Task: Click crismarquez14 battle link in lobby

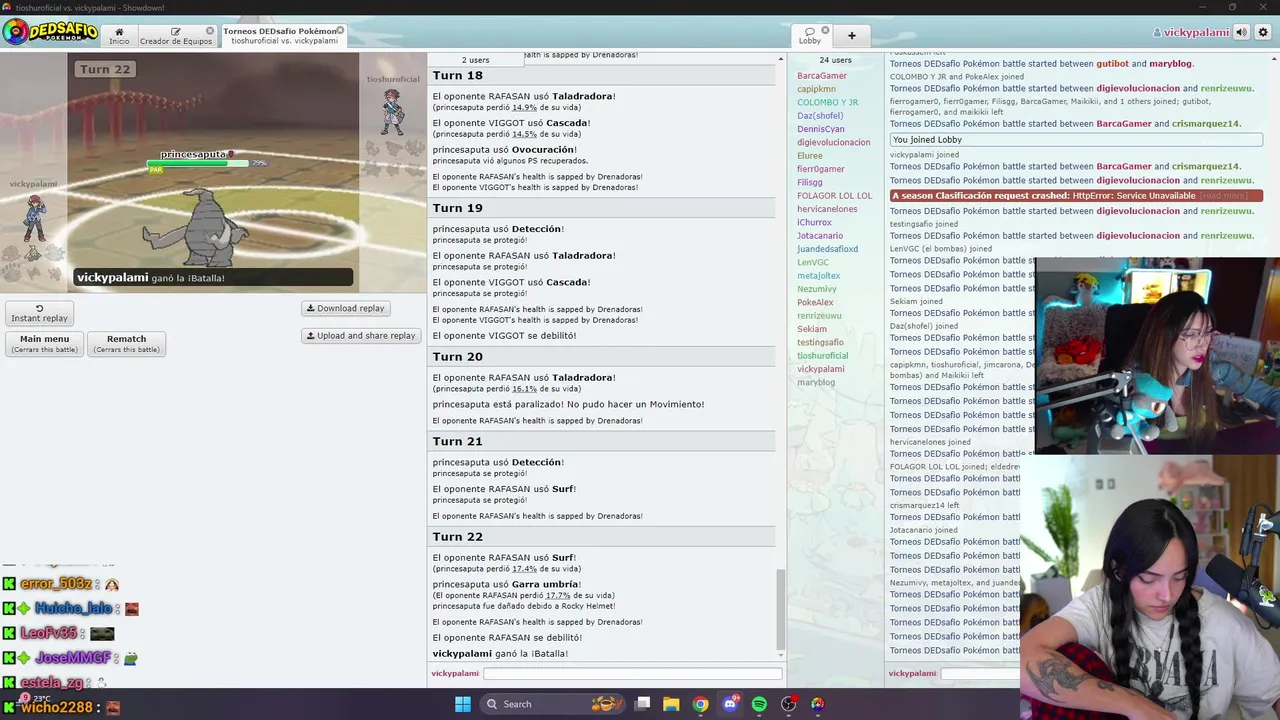Action: 1206,124
